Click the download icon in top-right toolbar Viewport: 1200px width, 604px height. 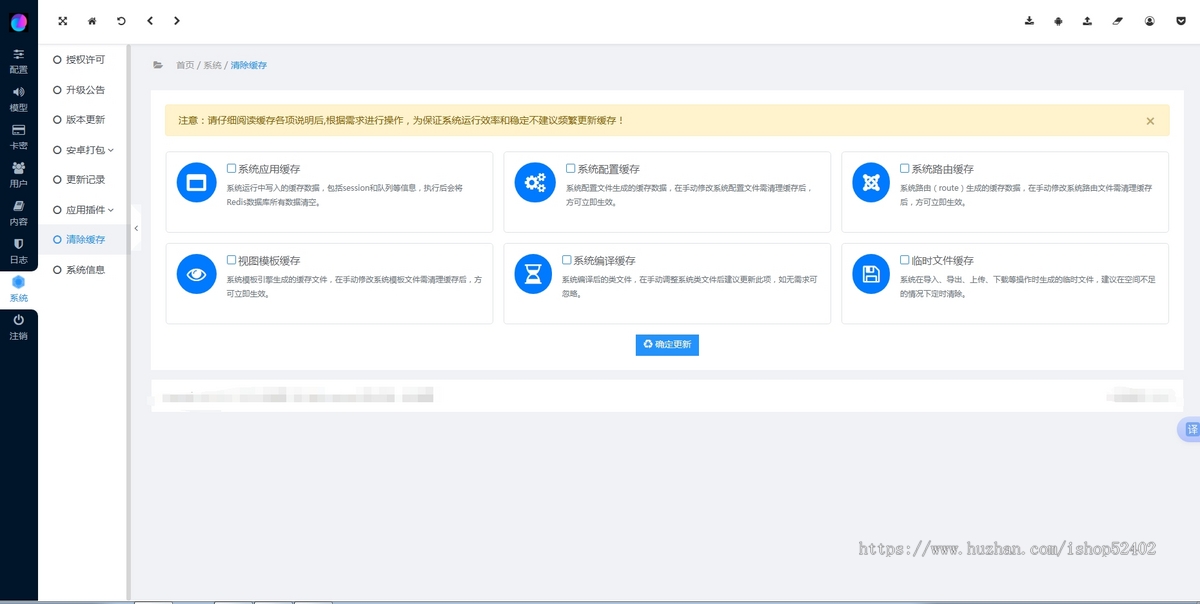click(1030, 21)
